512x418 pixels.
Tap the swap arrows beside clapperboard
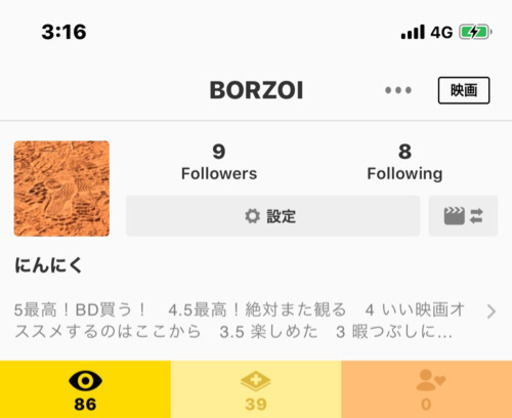click(476, 216)
